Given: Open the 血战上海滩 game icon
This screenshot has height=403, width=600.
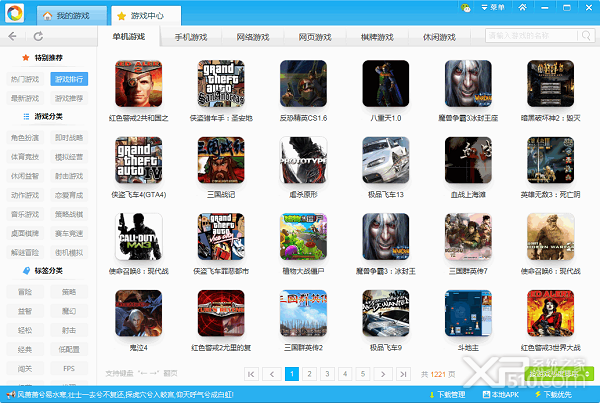Looking at the screenshot, I should tap(468, 160).
